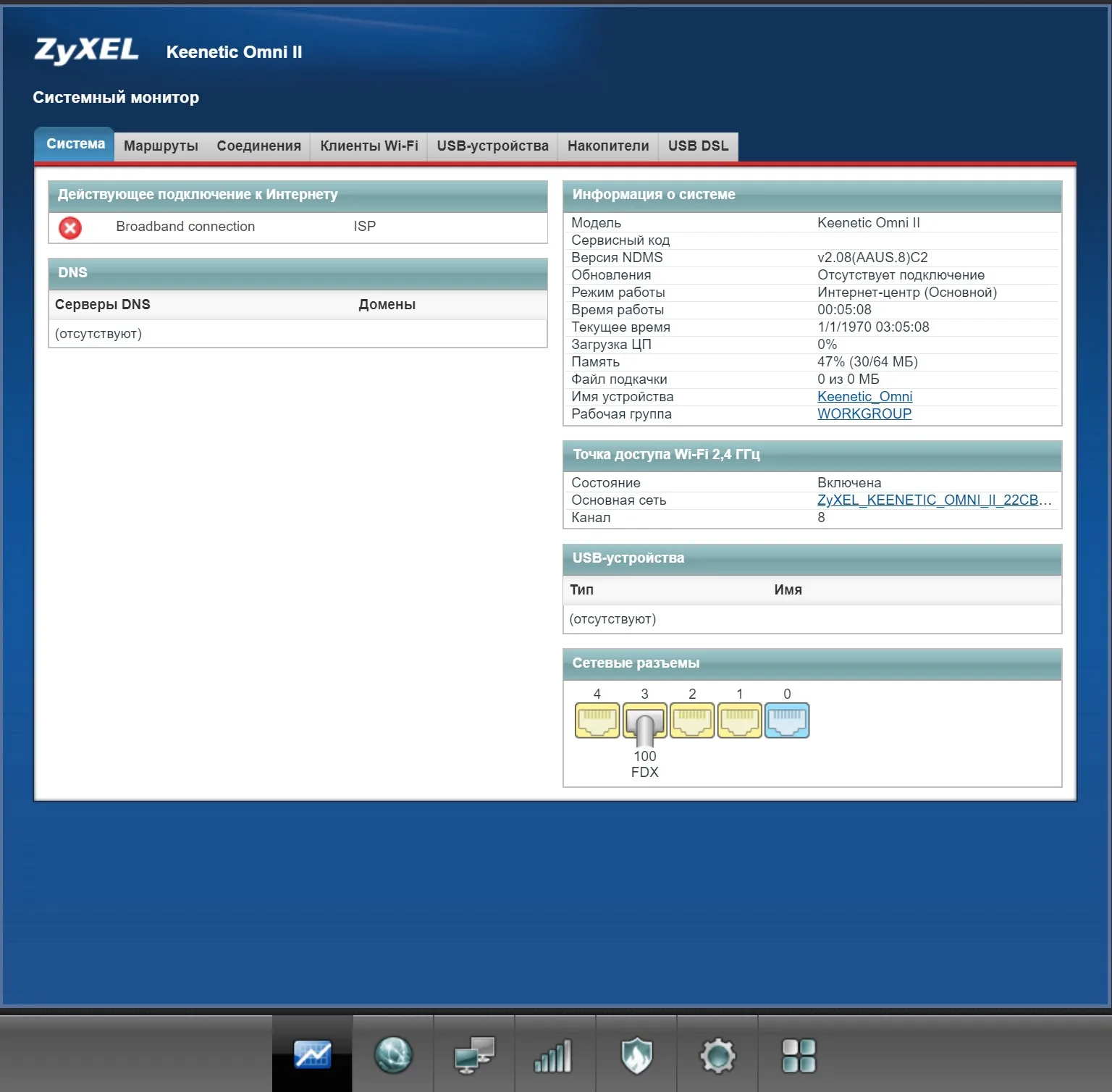Click the ZyXEL logo
Image resolution: width=1112 pixels, height=1092 pixels.
pos(86,51)
